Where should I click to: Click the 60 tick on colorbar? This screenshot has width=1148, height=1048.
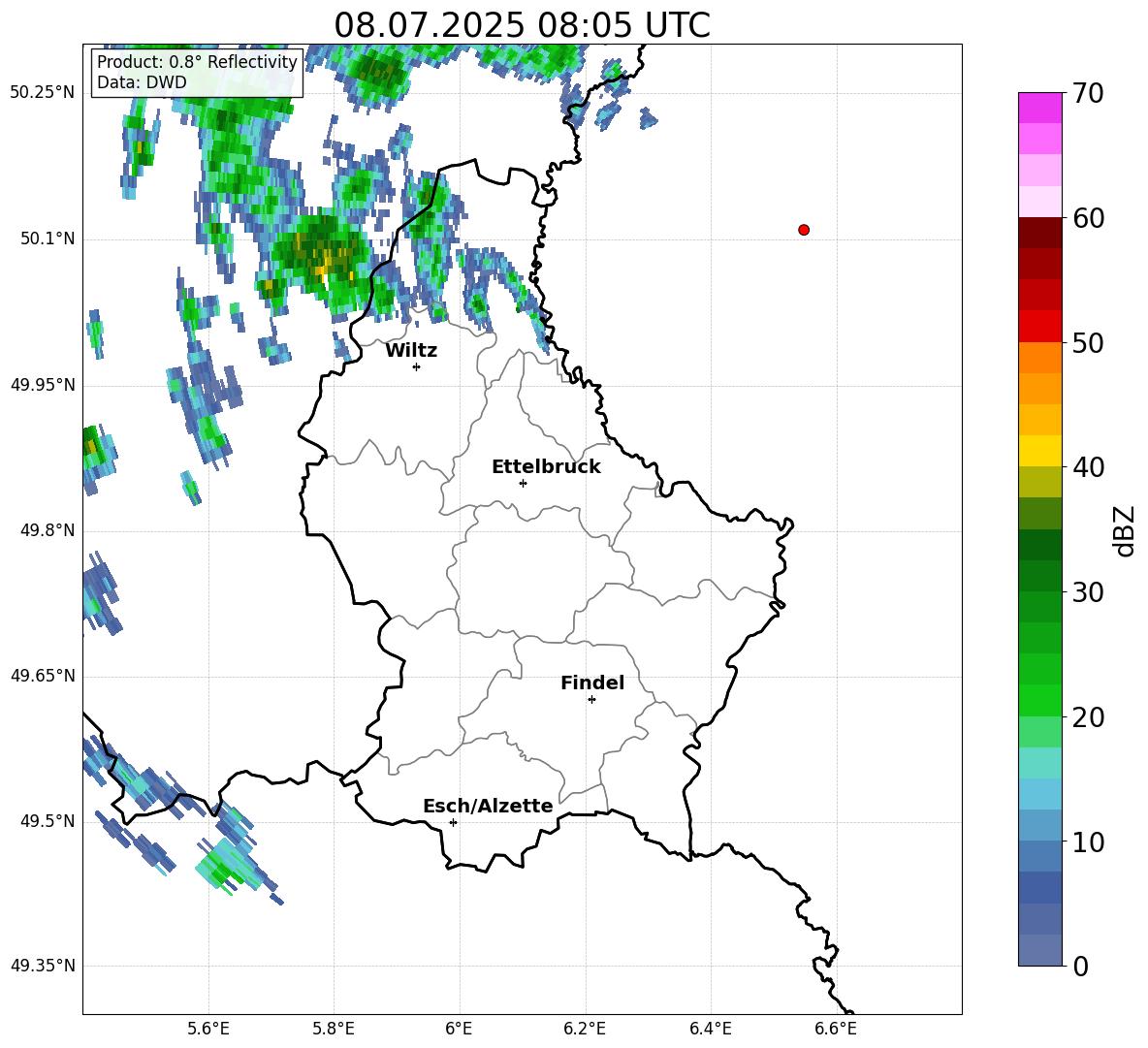1088,218
